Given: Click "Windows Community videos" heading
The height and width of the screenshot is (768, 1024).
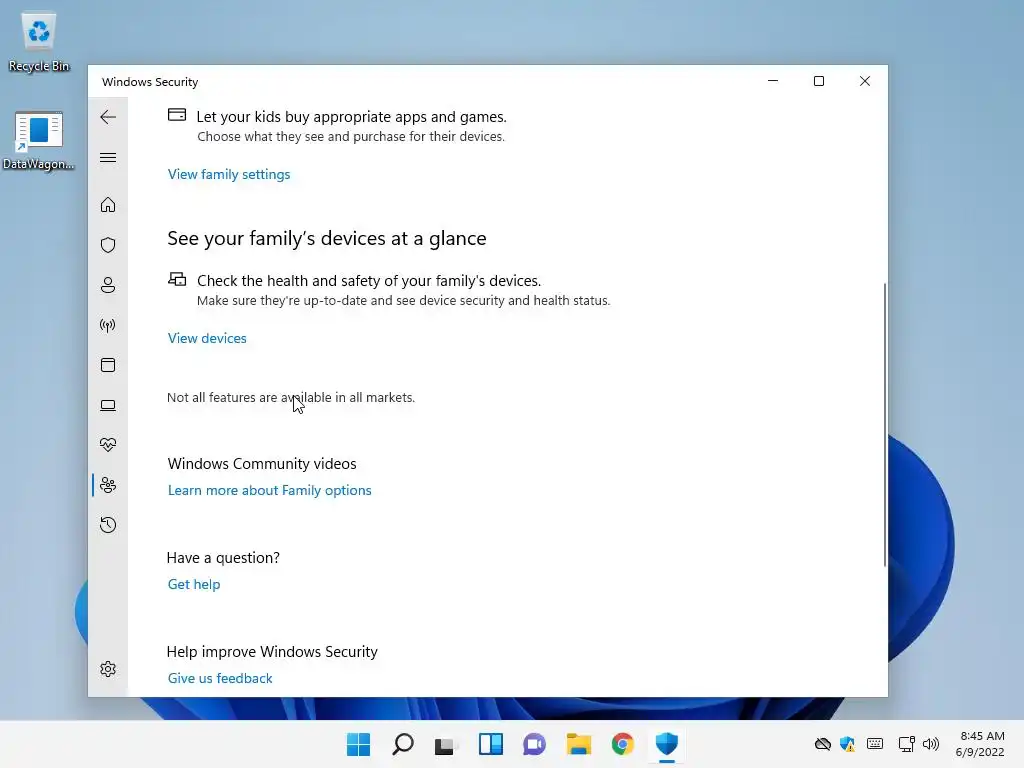Looking at the screenshot, I should point(262,464).
